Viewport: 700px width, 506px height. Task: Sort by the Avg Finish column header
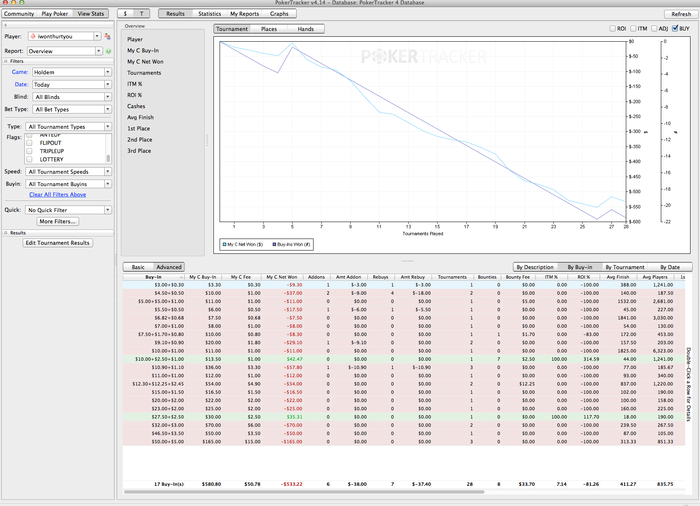coord(618,277)
